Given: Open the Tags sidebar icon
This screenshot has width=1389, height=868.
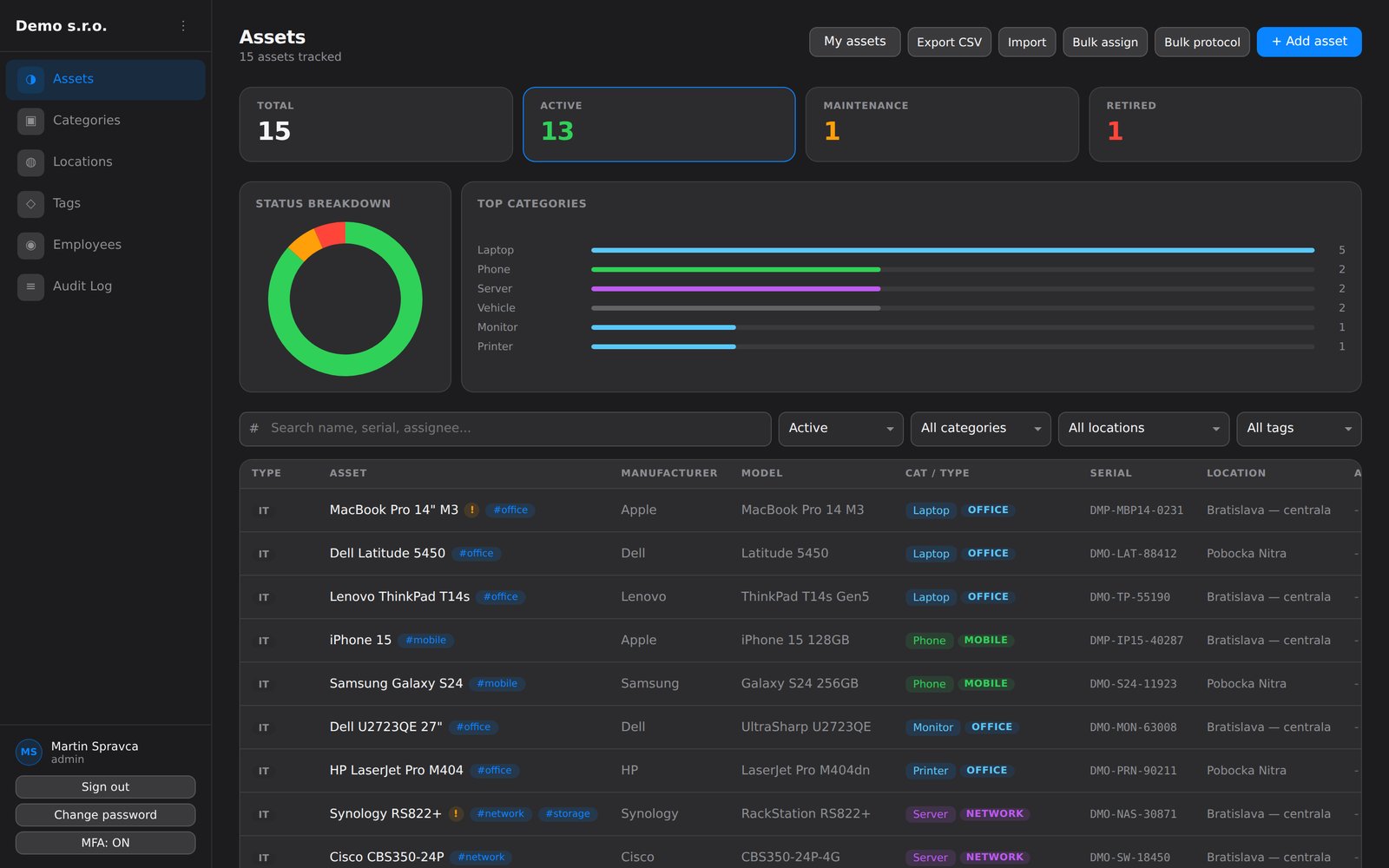Looking at the screenshot, I should 30,204.
